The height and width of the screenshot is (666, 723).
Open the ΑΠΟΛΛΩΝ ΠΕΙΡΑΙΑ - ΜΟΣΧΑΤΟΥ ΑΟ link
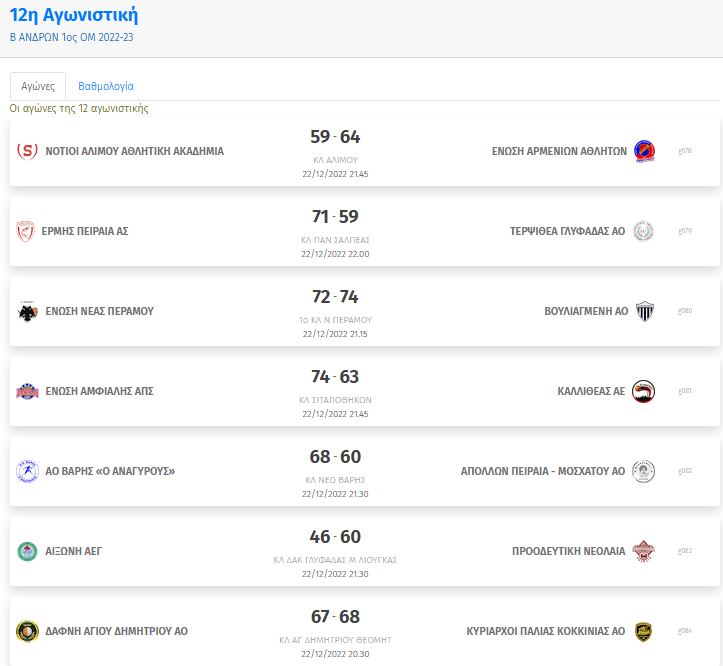tap(543, 471)
